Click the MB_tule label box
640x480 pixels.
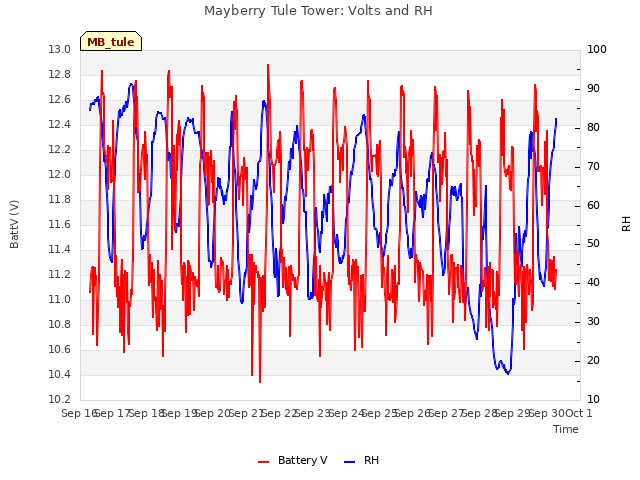pos(111,41)
